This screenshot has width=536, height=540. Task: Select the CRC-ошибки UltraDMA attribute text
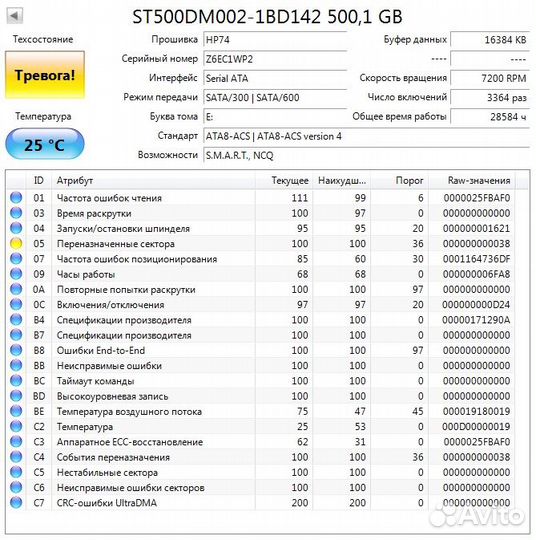(x=107, y=503)
